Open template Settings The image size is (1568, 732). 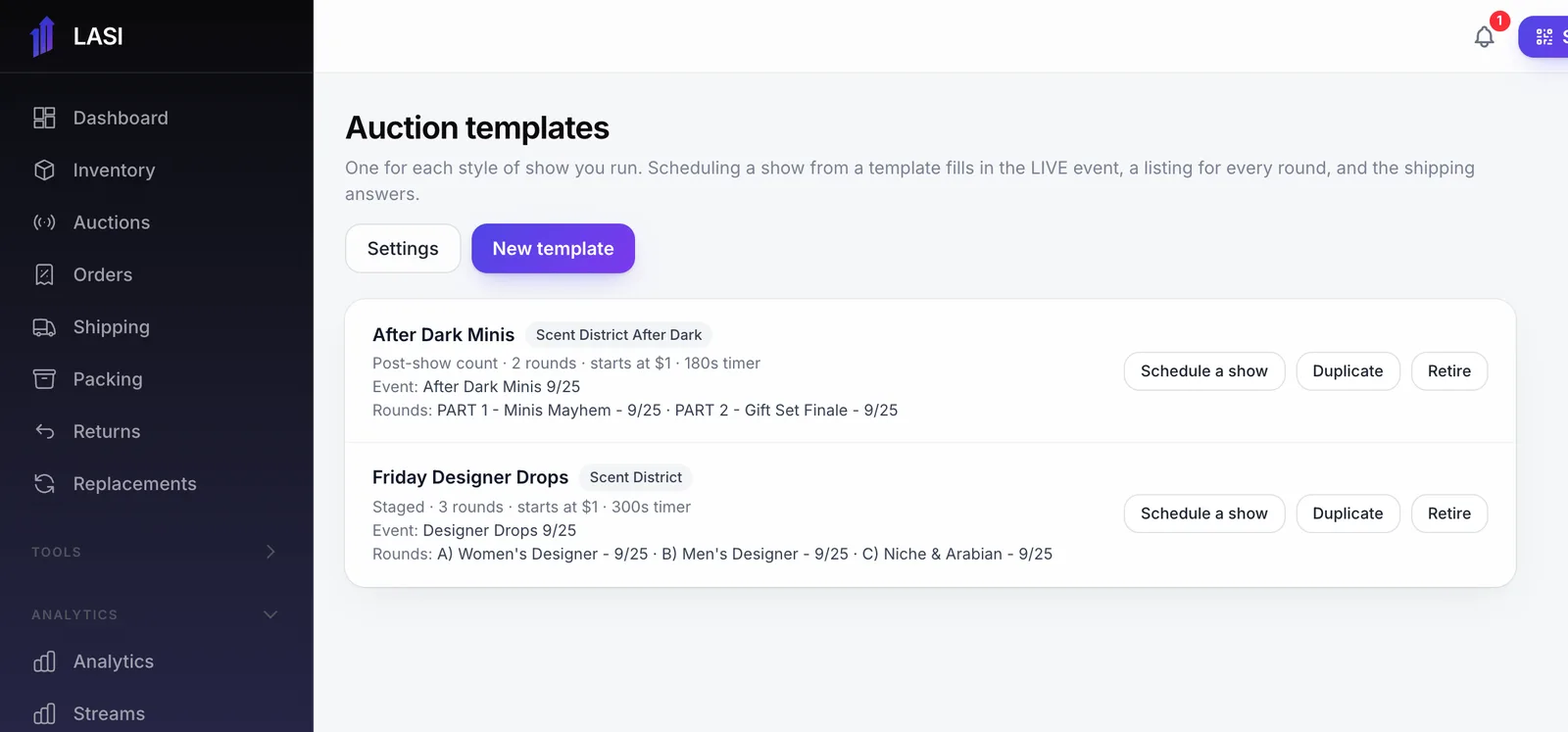(403, 249)
